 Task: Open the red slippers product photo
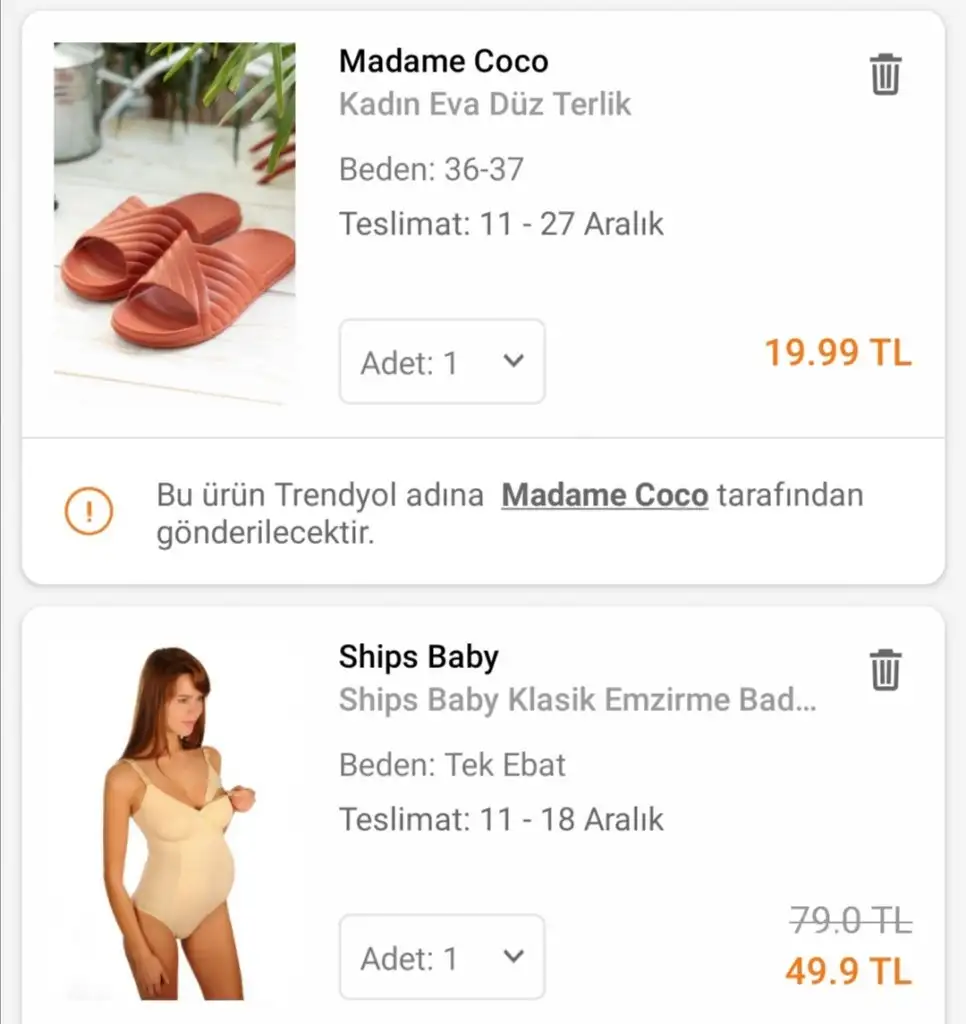[174, 222]
